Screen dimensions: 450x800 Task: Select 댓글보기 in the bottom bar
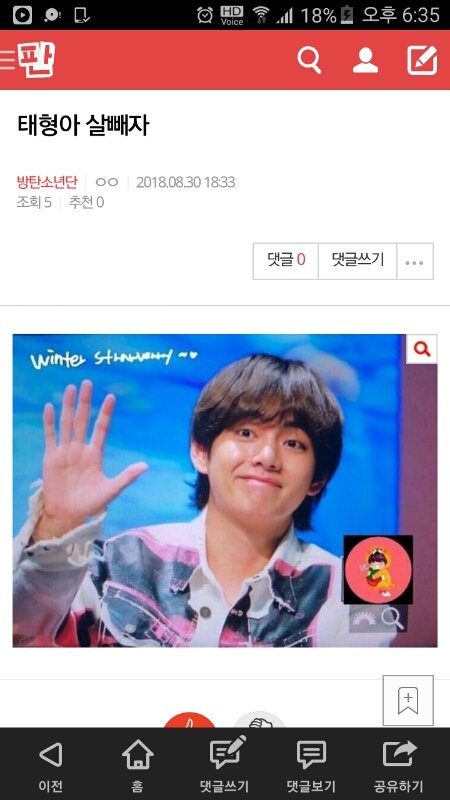[x=311, y=764]
